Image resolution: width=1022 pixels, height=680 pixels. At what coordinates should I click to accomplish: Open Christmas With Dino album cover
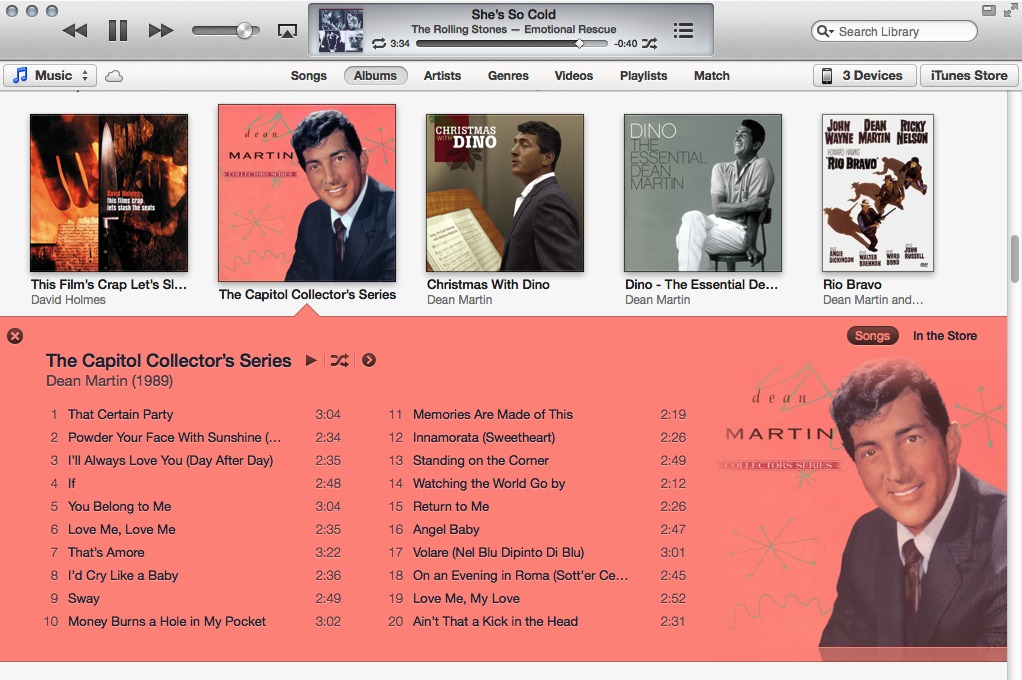coord(504,193)
